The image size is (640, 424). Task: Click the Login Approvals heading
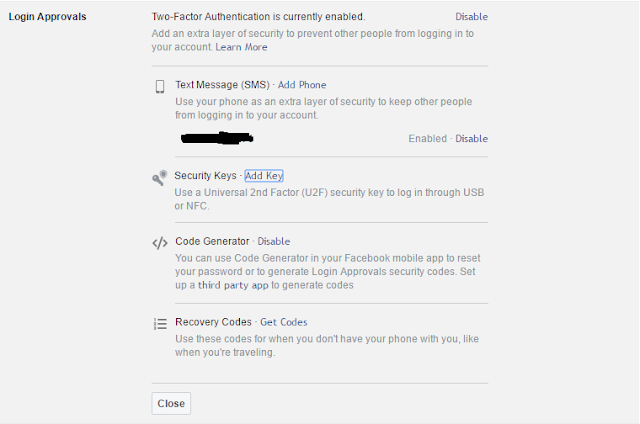point(47,17)
